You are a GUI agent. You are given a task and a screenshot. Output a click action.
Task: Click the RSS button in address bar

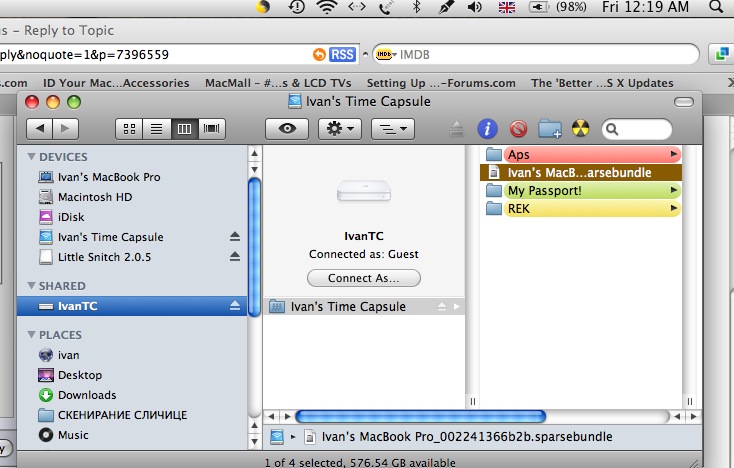click(x=342, y=55)
